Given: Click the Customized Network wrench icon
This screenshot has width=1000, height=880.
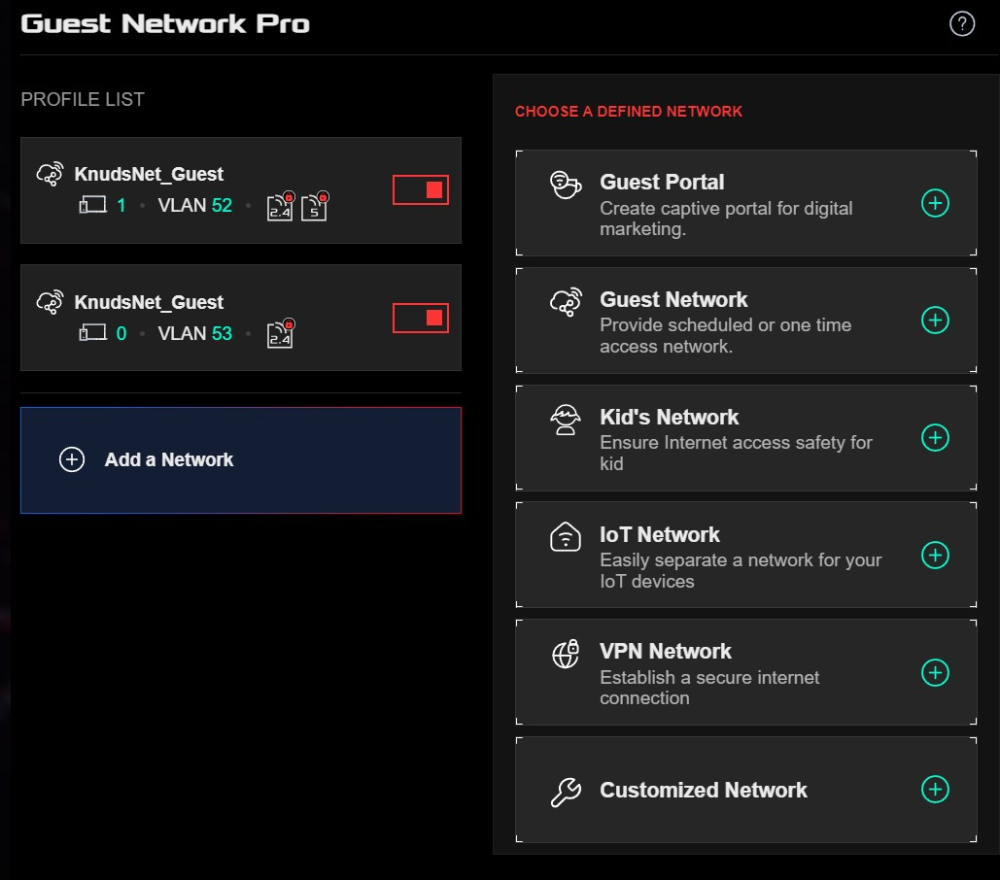Looking at the screenshot, I should coord(566,792).
